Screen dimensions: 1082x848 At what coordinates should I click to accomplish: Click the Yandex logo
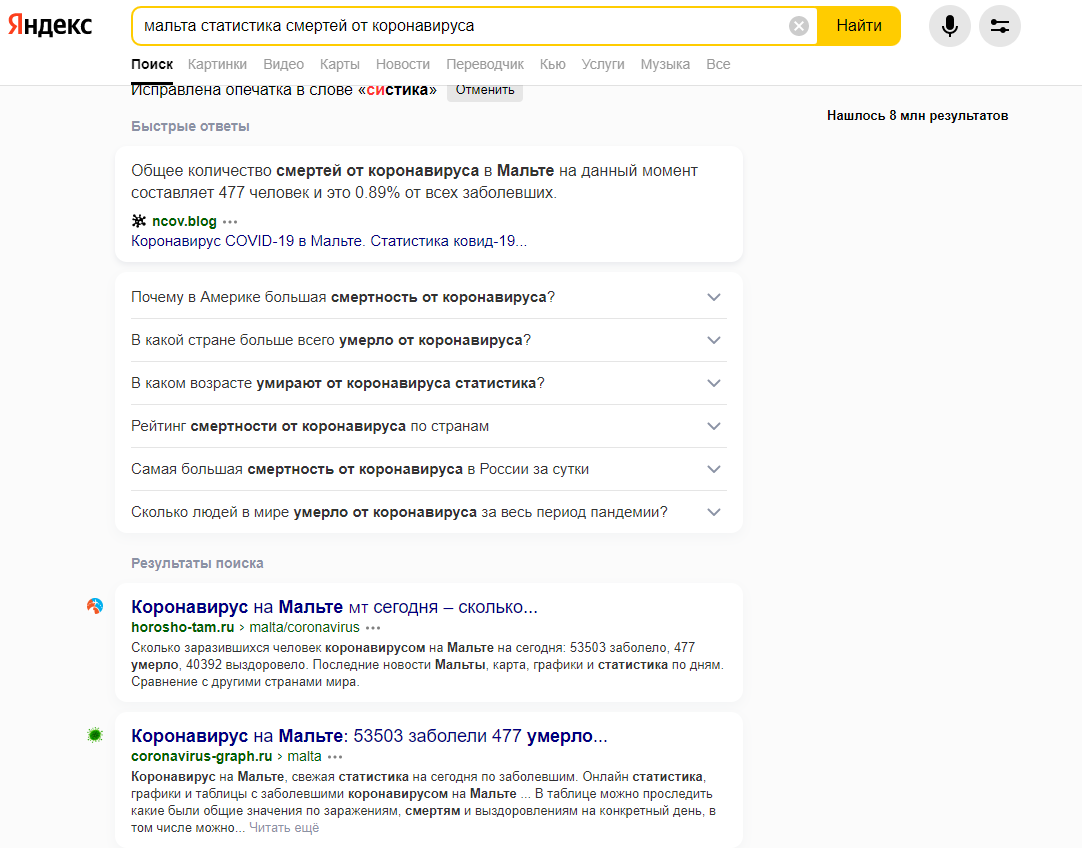tap(50, 26)
